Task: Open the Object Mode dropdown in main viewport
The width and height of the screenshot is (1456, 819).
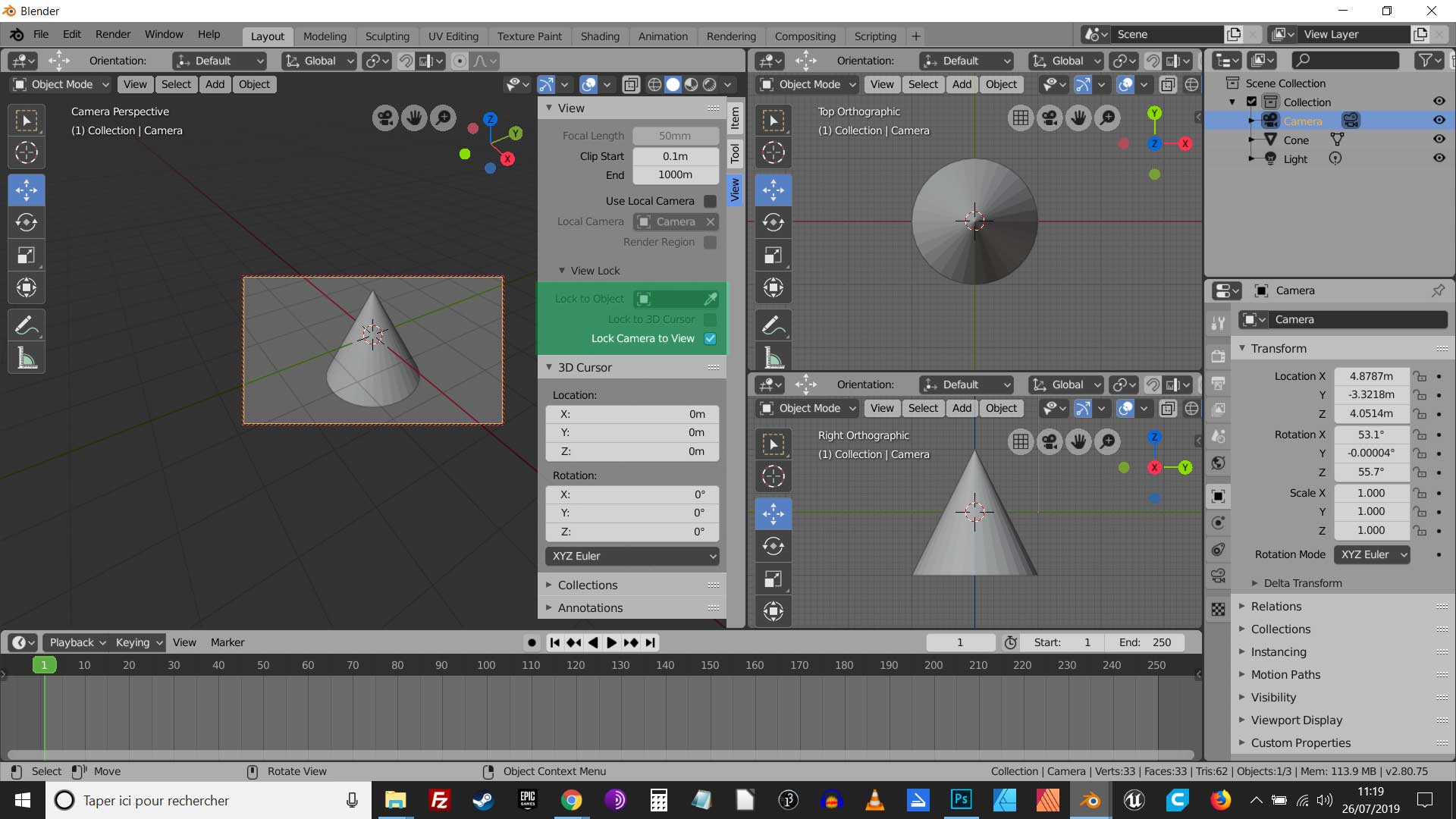Action: [62, 84]
